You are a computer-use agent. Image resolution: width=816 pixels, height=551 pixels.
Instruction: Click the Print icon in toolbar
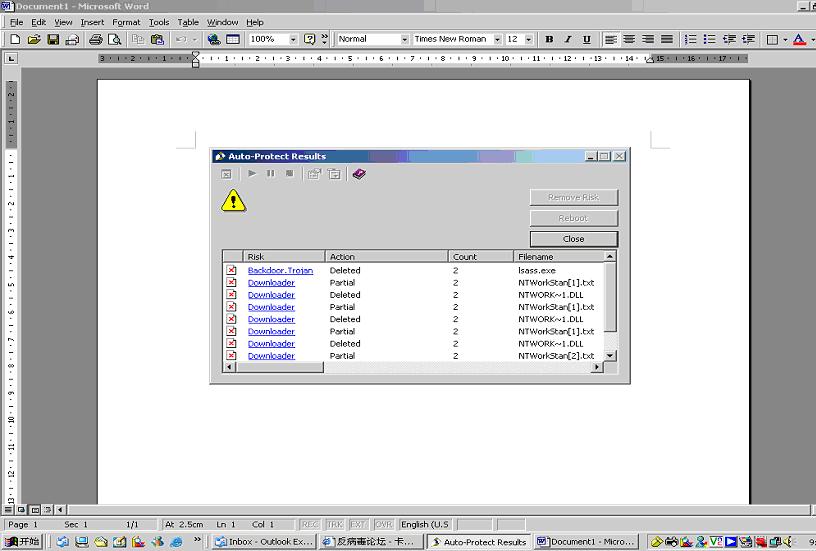pos(96,40)
